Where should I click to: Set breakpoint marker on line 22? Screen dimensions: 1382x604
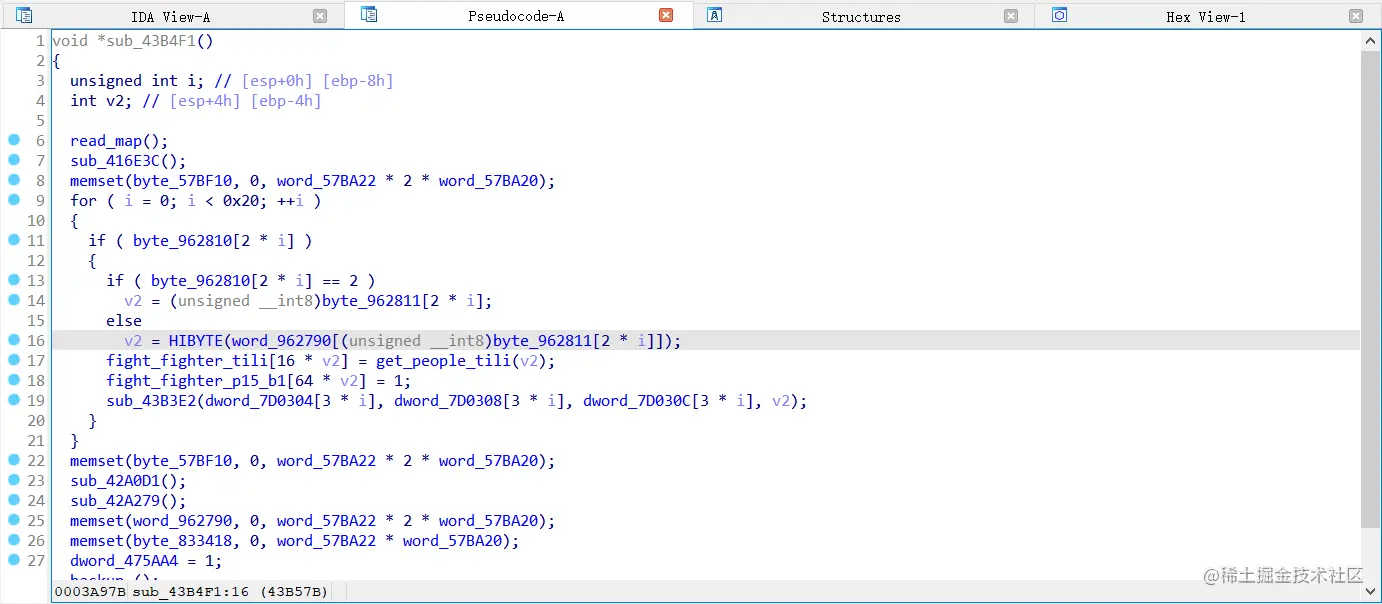tap(14, 460)
